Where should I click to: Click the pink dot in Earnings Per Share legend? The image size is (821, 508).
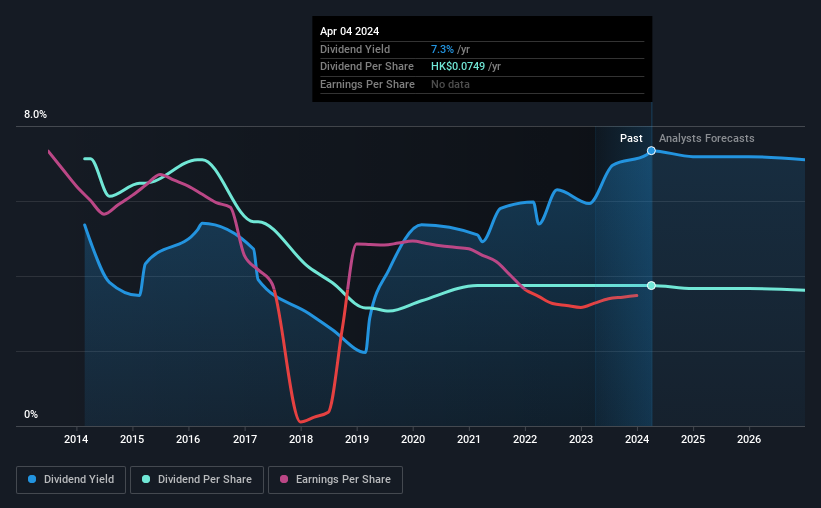284,479
